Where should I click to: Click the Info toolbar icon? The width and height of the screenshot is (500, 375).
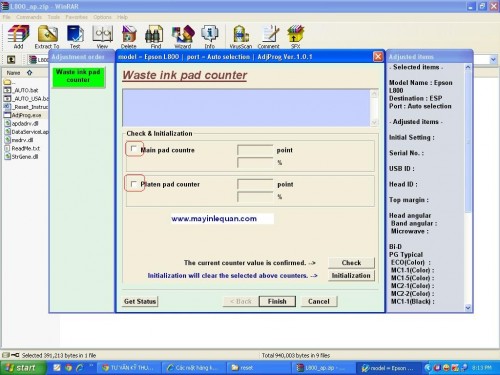click(209, 37)
